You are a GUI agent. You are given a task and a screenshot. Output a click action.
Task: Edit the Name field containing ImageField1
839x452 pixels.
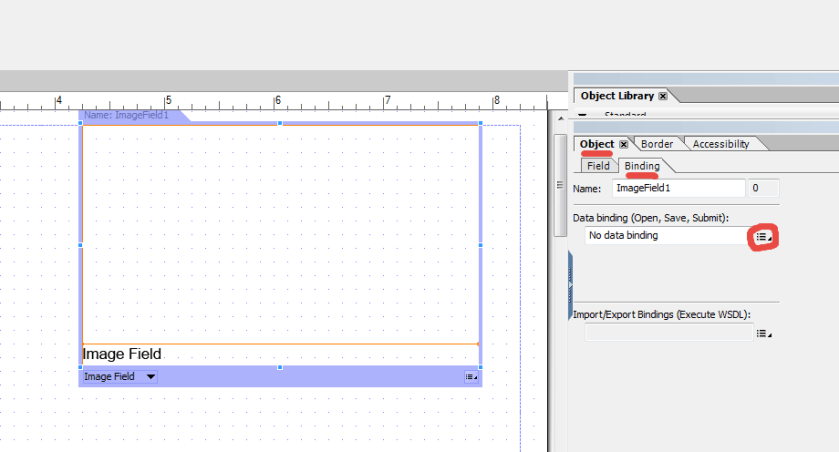678,188
